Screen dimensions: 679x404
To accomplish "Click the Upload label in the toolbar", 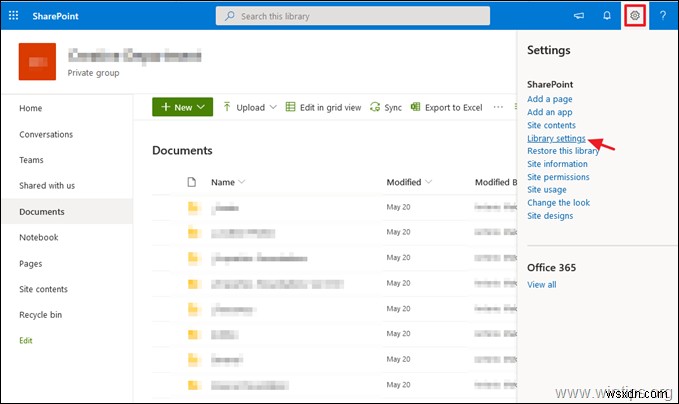I will tap(250, 107).
